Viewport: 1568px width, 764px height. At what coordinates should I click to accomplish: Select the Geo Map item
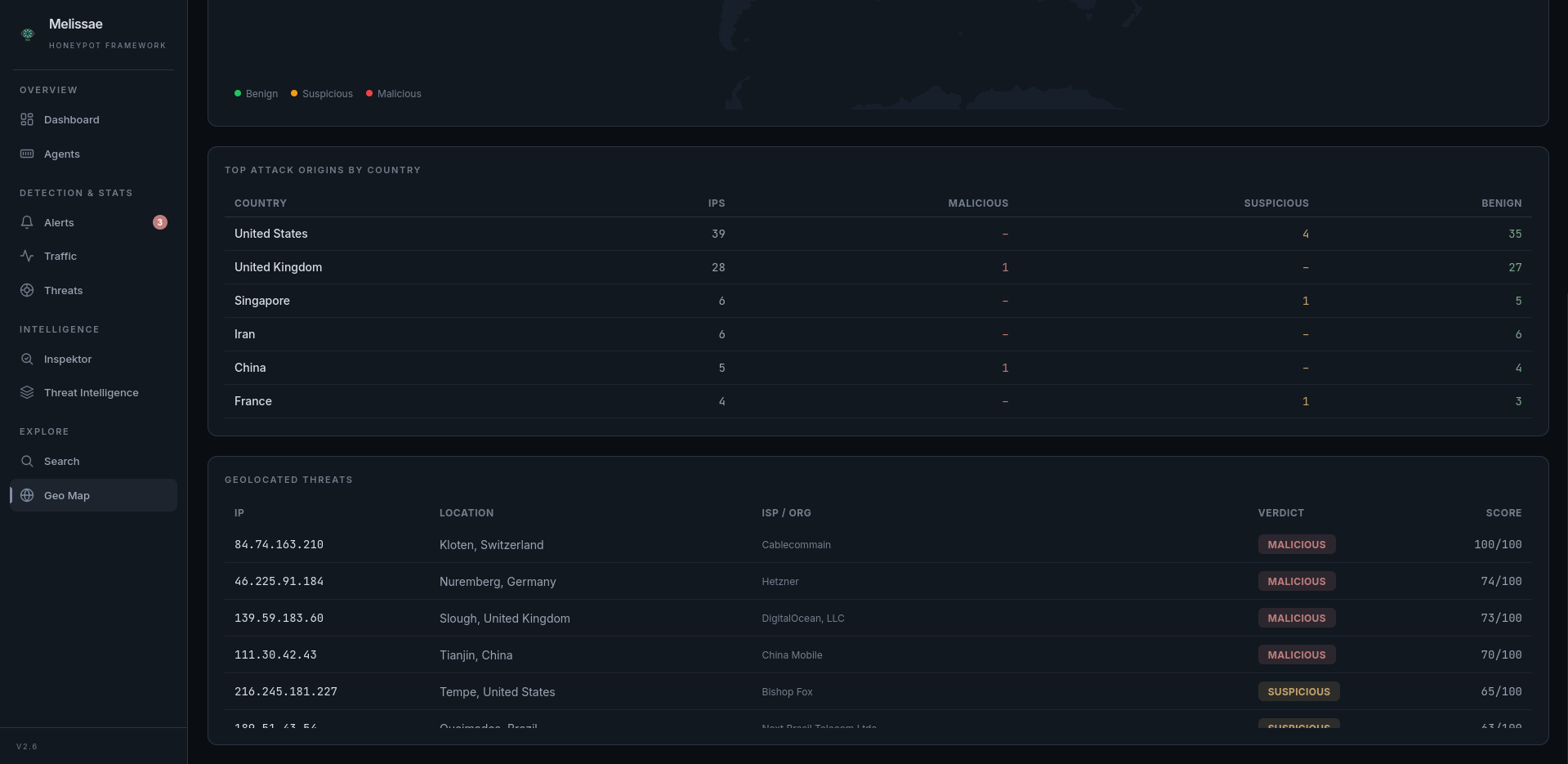point(93,495)
